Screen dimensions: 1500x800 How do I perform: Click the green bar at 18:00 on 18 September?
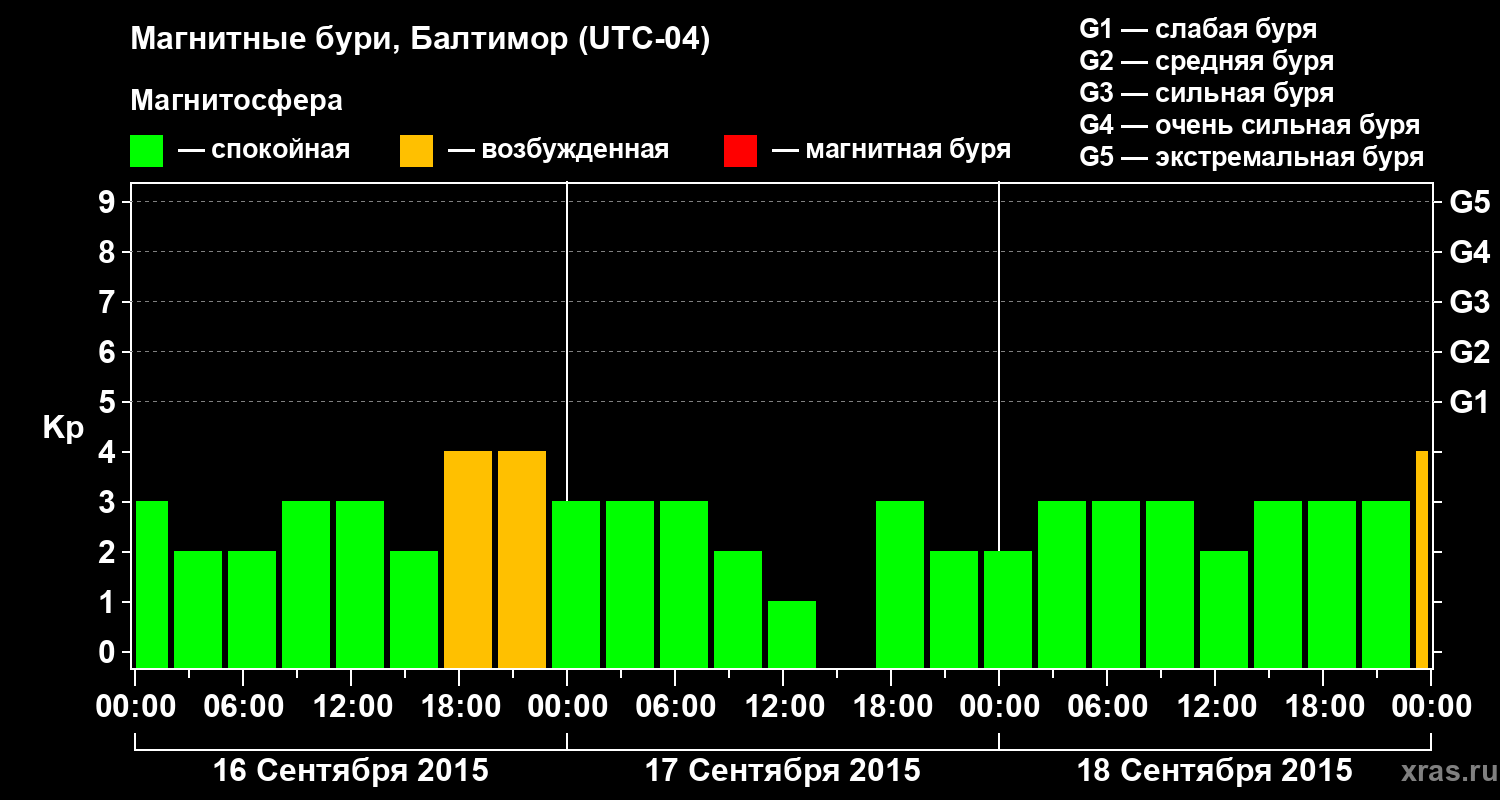[x=1332, y=585]
